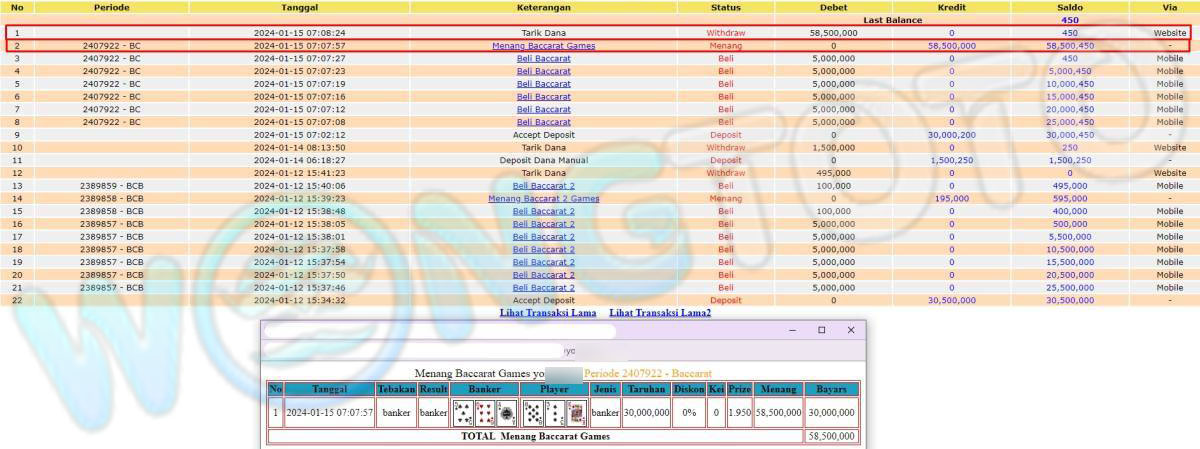Open Beli Baccarat link in row 3

click(x=543, y=58)
